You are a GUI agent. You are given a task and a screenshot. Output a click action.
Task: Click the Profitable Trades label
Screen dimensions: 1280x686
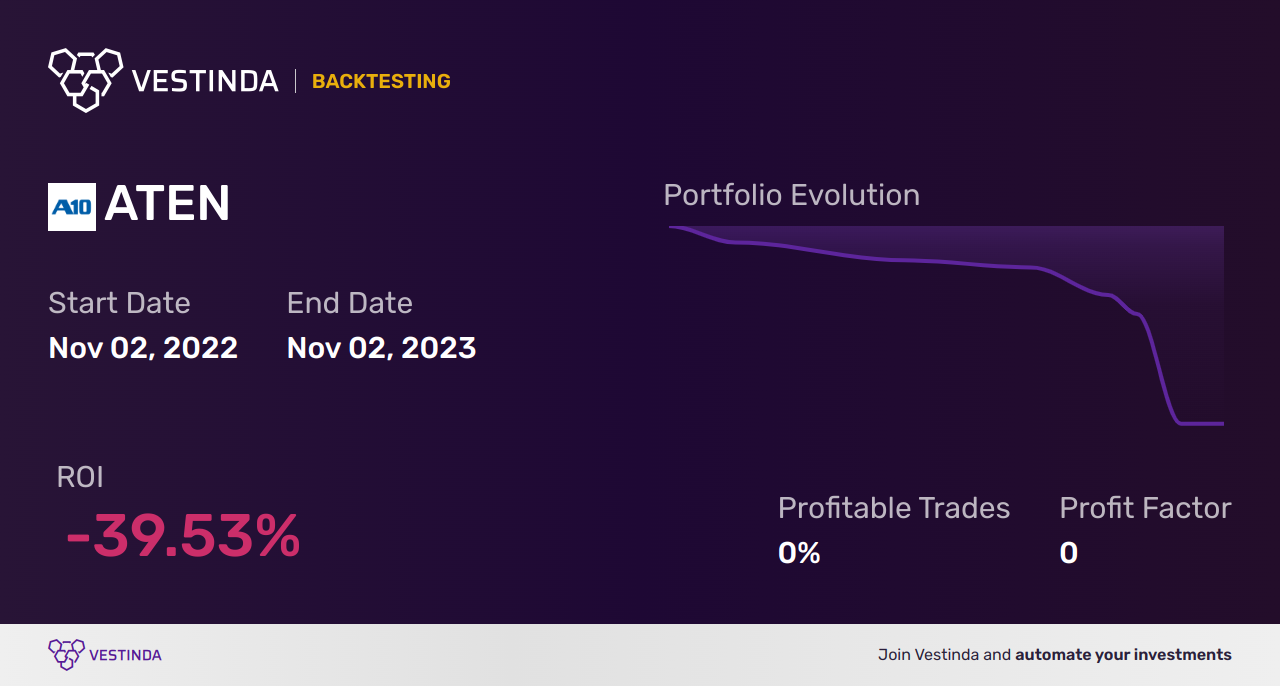coord(894,508)
